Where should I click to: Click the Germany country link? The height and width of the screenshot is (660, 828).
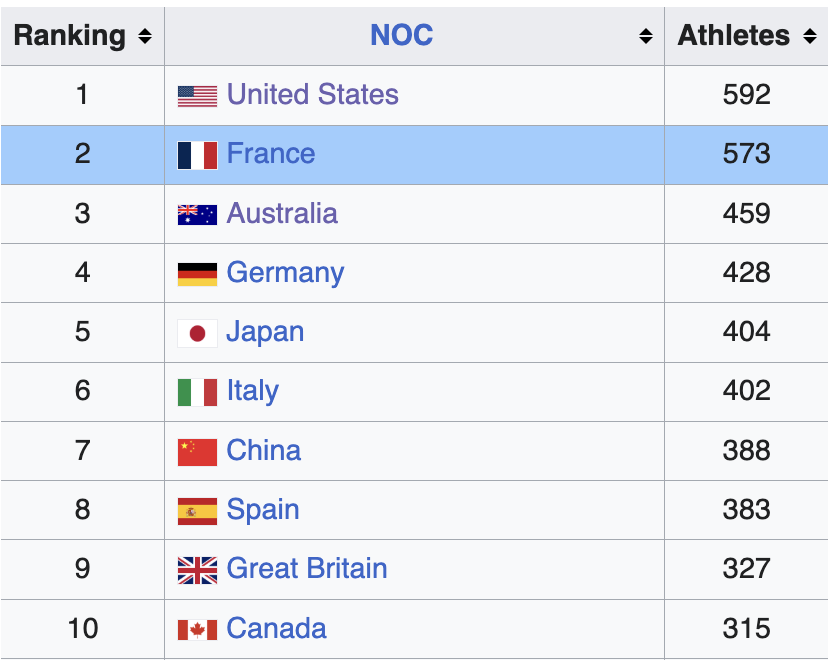click(285, 272)
